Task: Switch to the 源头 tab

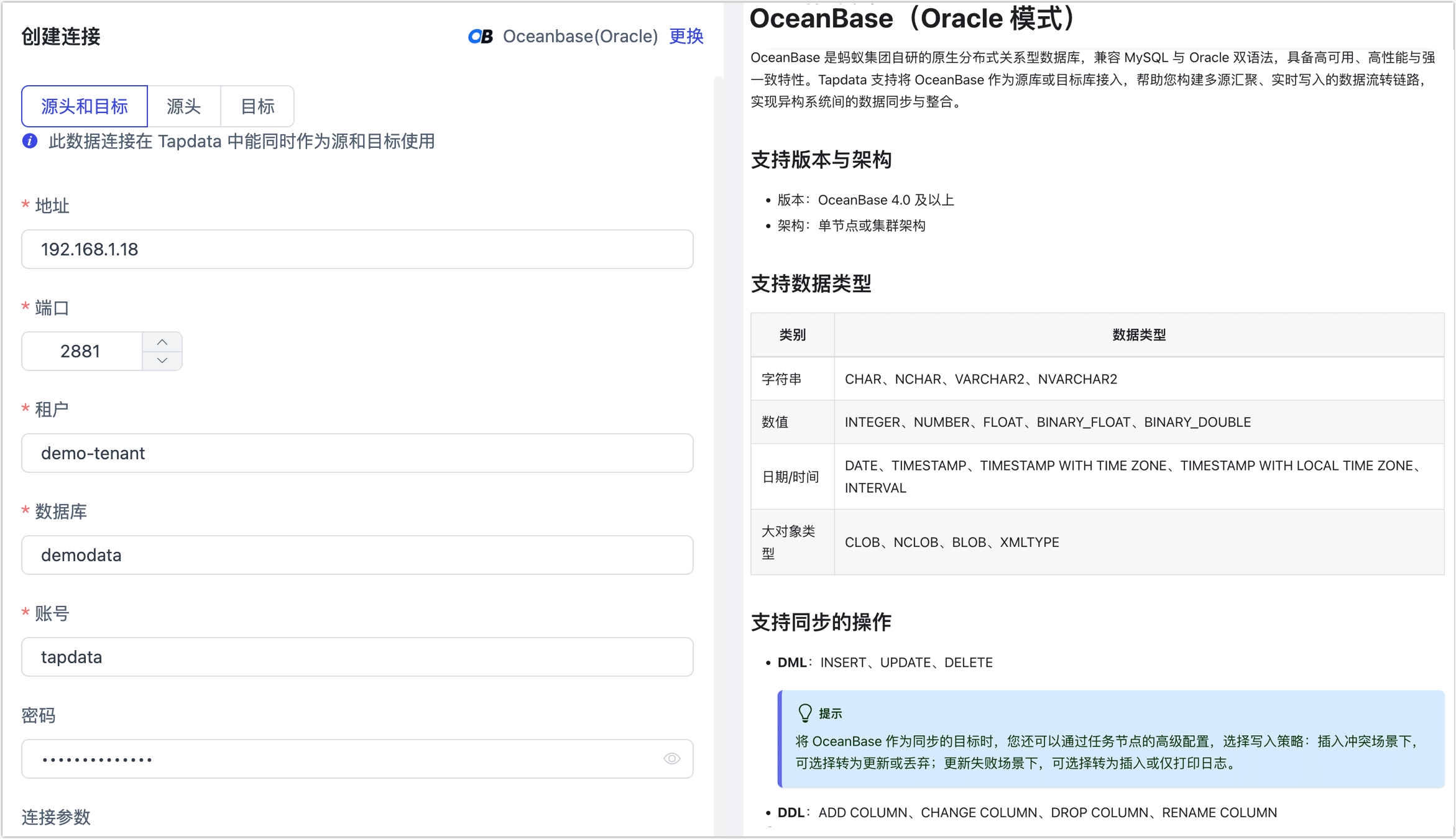Action: click(183, 106)
